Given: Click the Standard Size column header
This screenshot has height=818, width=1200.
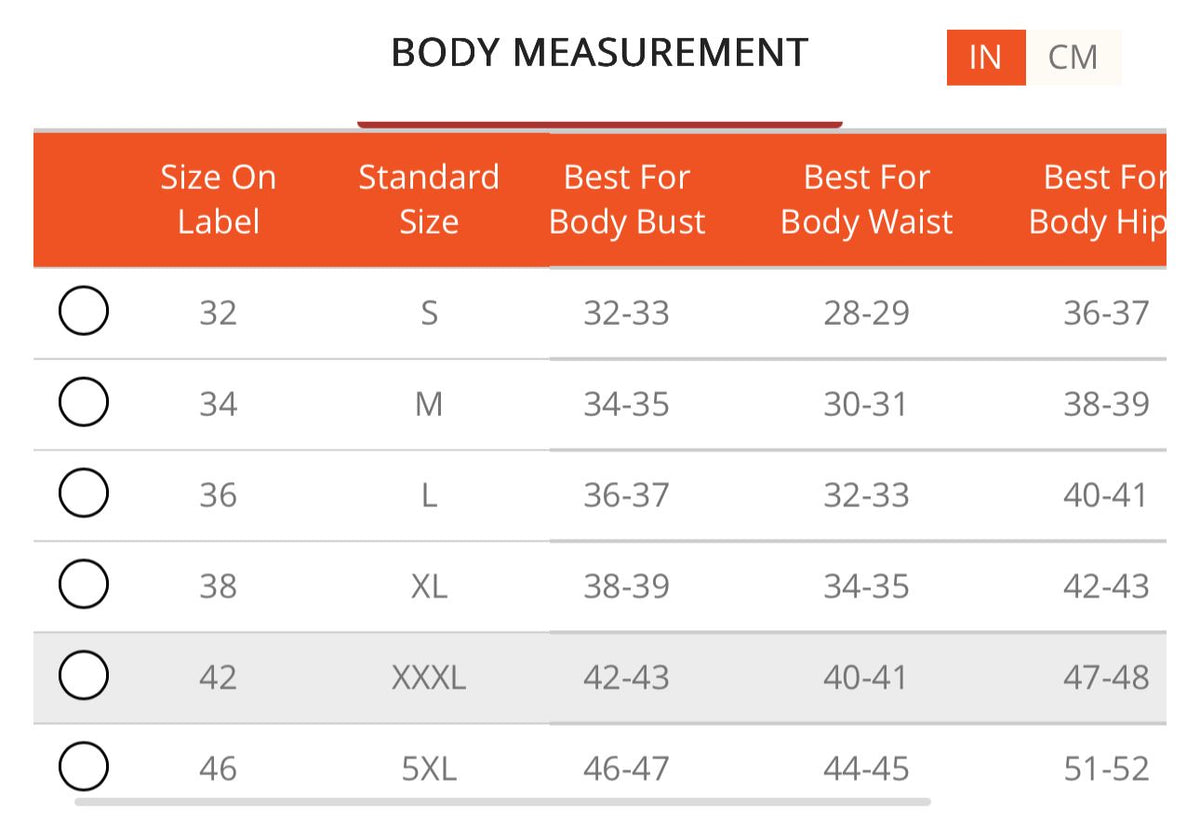Looking at the screenshot, I should (429, 199).
